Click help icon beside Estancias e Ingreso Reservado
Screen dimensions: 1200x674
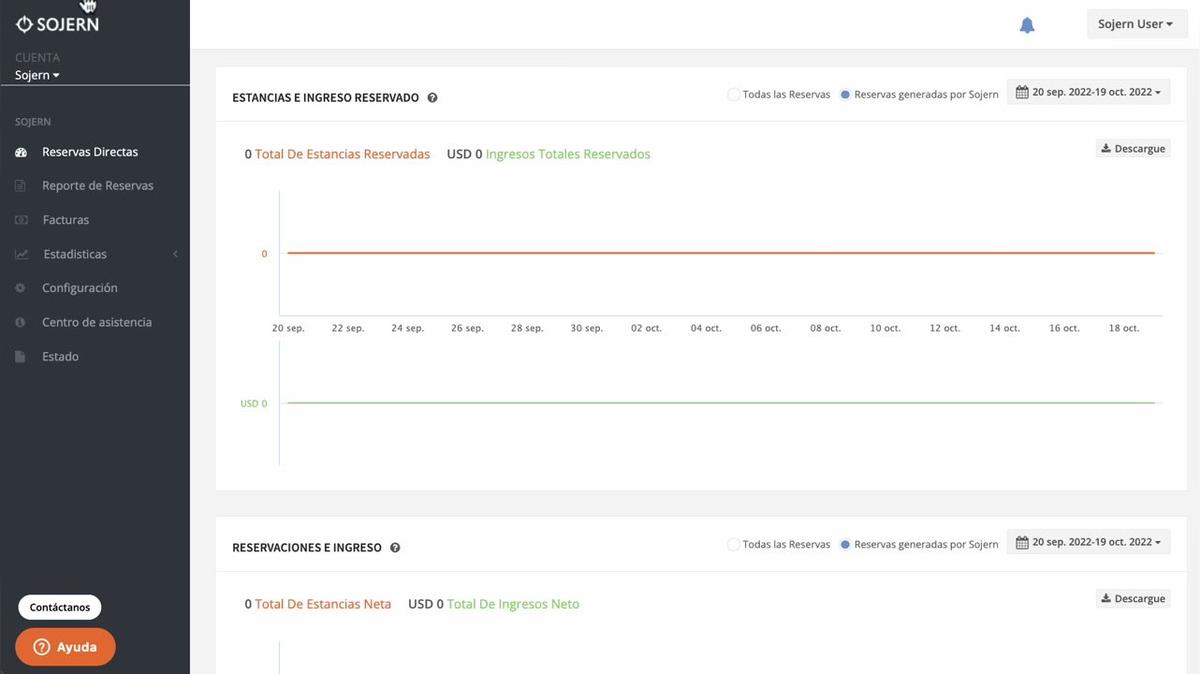(433, 98)
